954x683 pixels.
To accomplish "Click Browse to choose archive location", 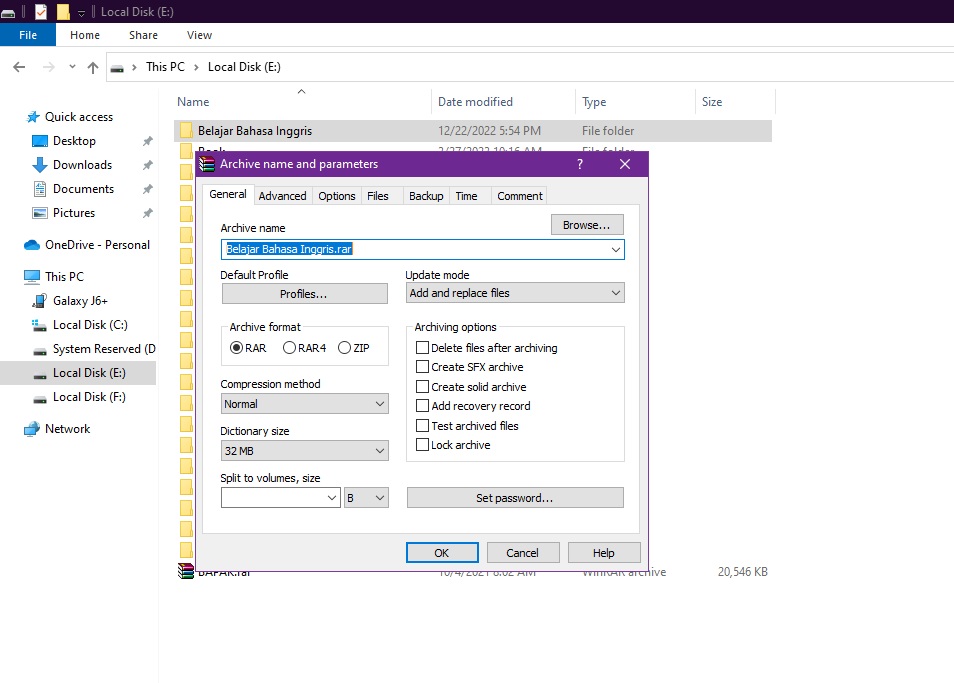I will [587, 224].
